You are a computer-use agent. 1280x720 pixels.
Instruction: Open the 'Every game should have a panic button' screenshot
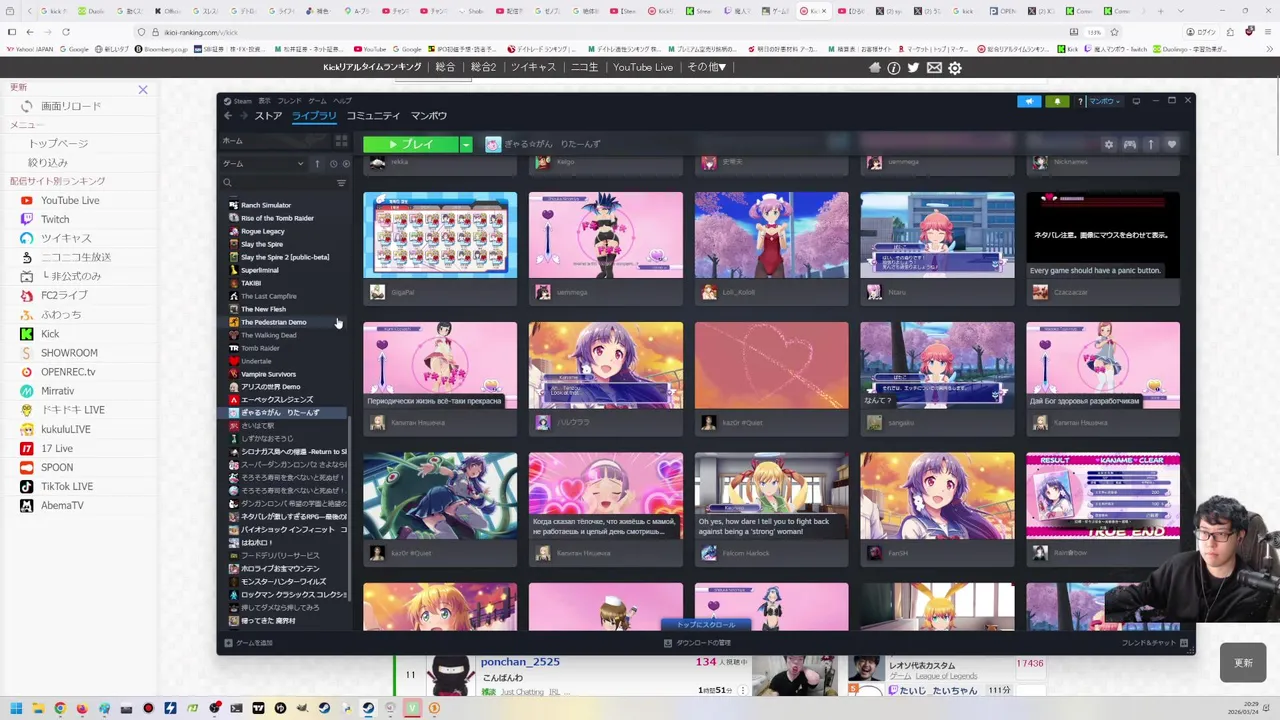pos(1103,235)
